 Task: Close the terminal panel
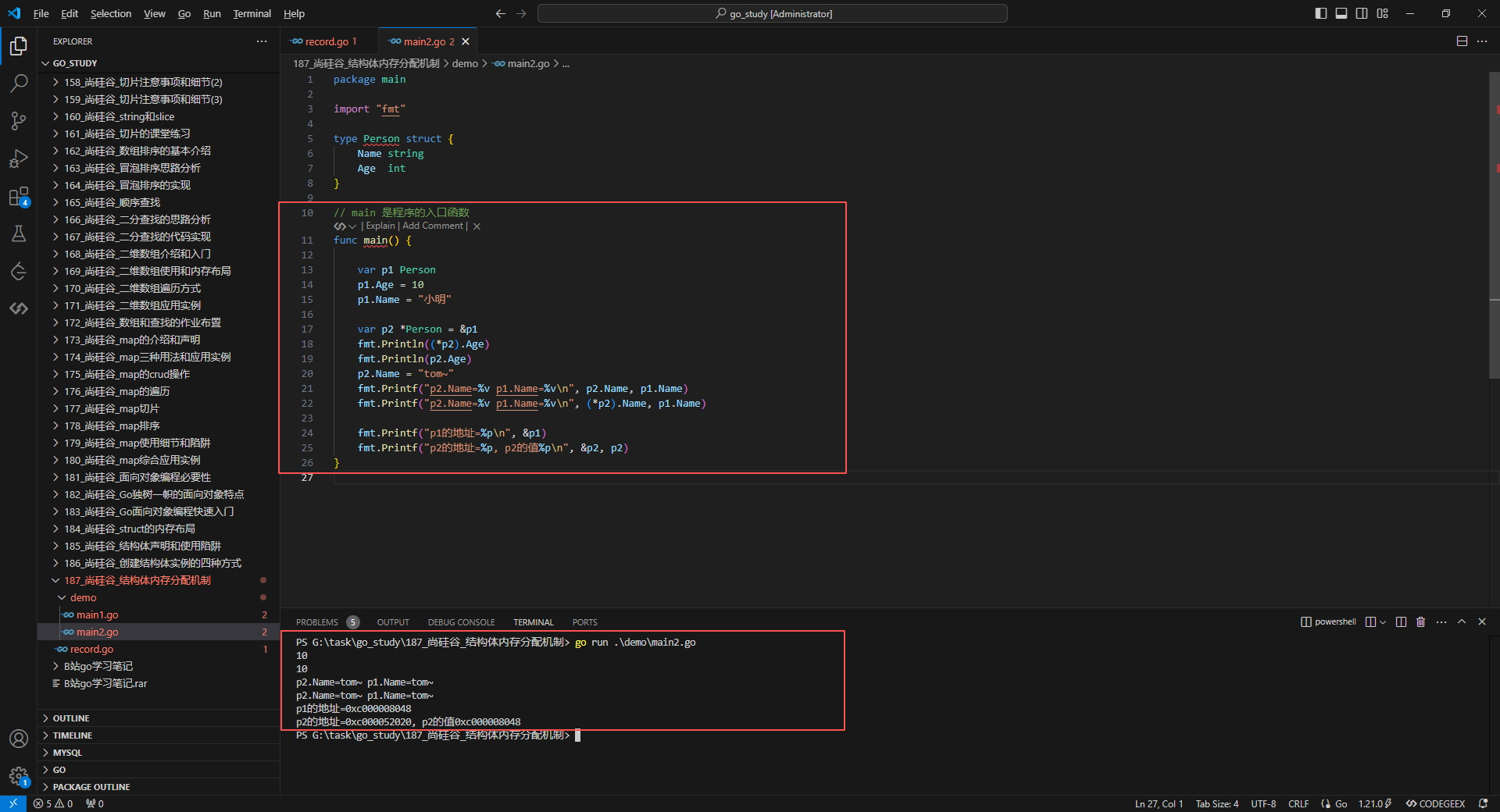point(1482,622)
